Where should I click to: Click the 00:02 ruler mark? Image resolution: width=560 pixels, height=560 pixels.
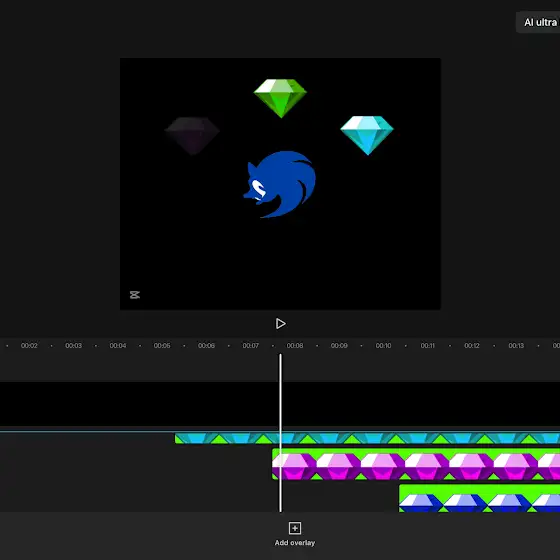click(29, 345)
